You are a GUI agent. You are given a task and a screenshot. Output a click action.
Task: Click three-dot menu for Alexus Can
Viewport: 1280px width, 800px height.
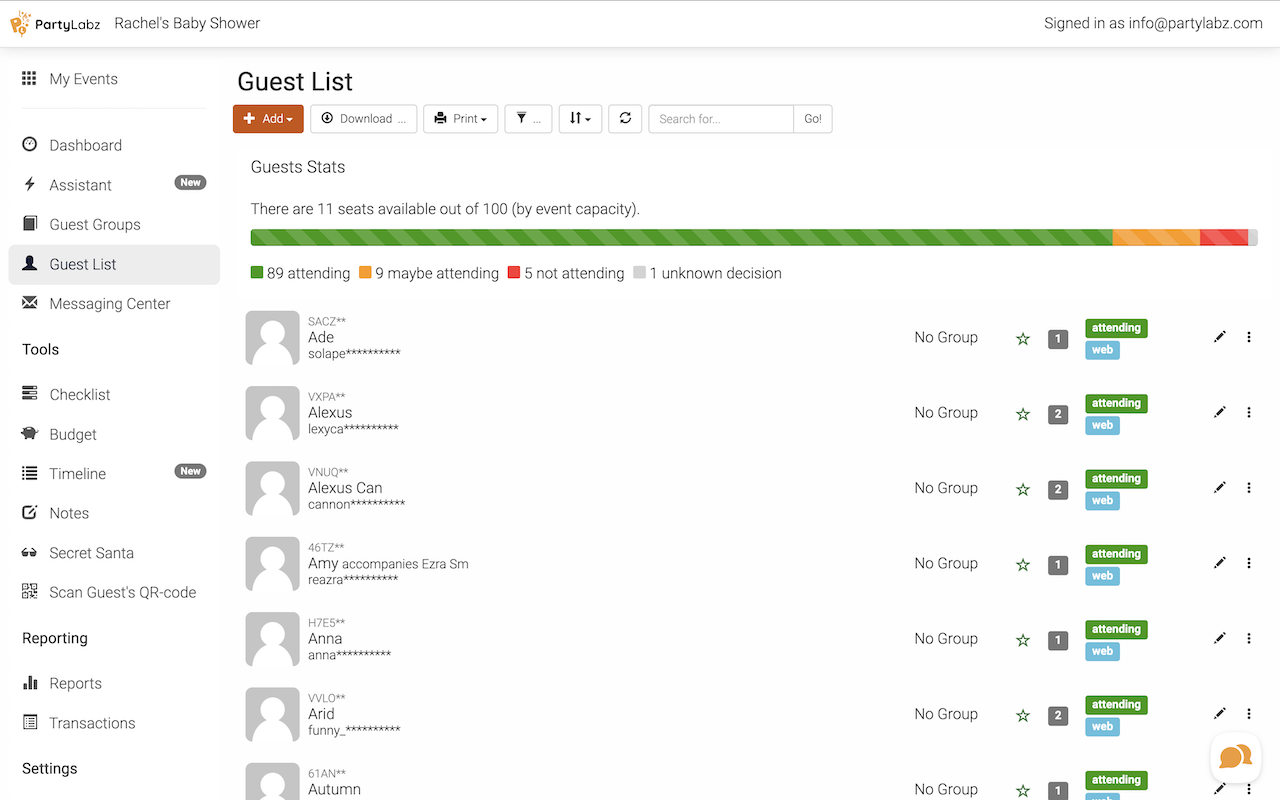click(1249, 488)
